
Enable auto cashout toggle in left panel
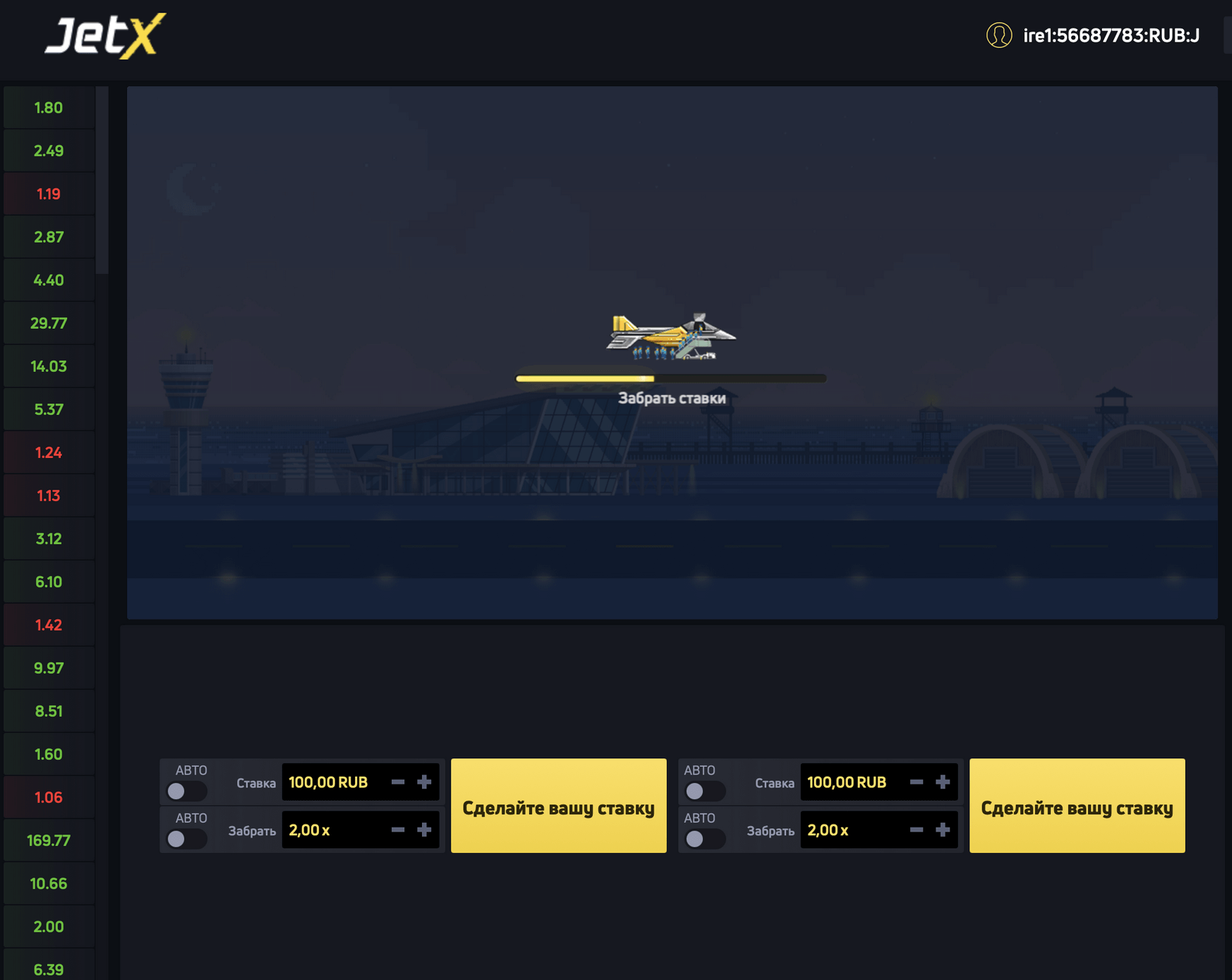pos(186,838)
